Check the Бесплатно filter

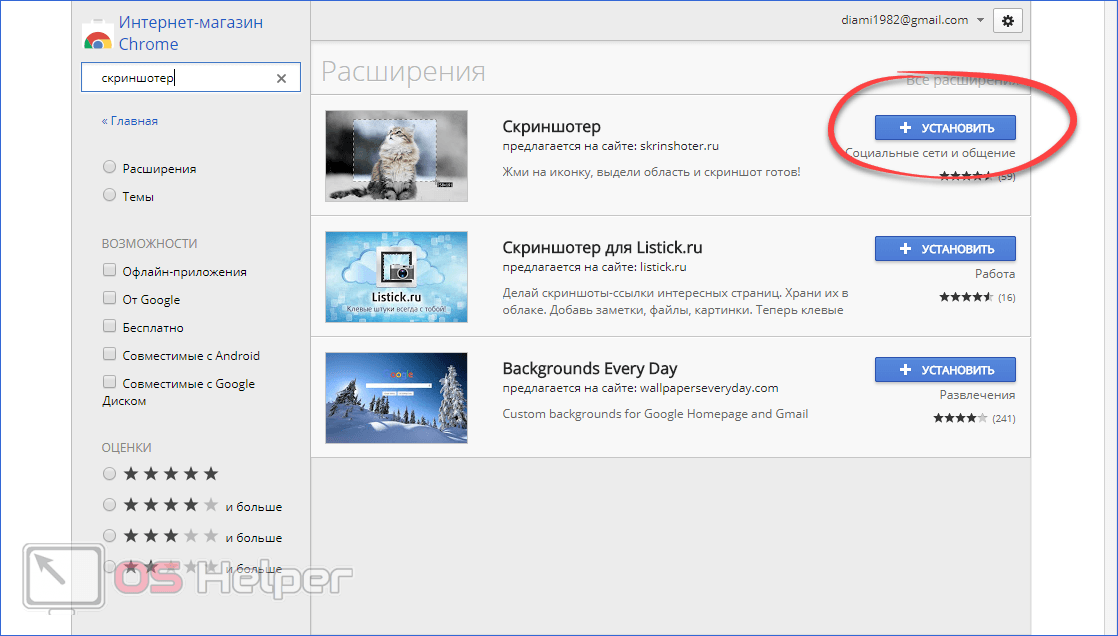109,326
